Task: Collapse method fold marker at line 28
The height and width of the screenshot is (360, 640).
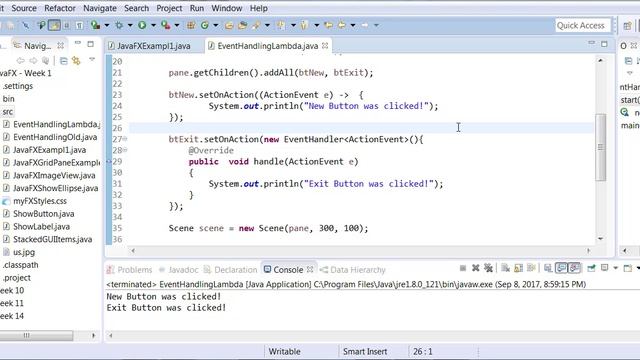Action: pos(125,150)
